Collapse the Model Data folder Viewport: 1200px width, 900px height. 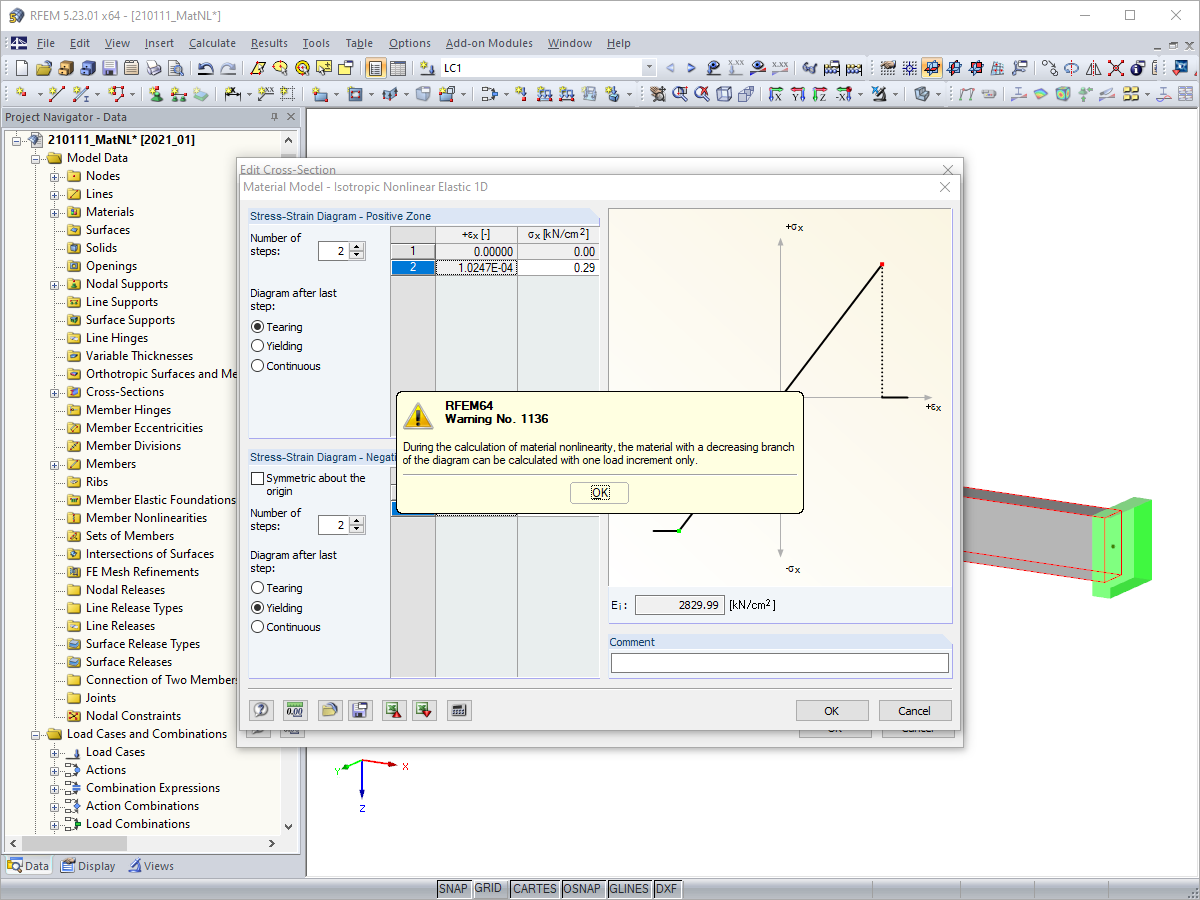pos(36,158)
